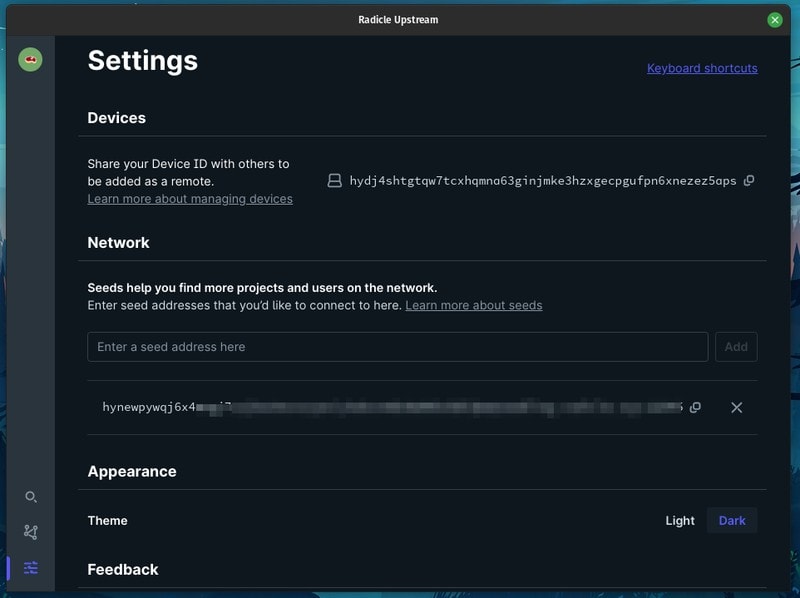Click the Device ID text hydj4sht…
Screen dimensions: 800x598
coord(543,181)
